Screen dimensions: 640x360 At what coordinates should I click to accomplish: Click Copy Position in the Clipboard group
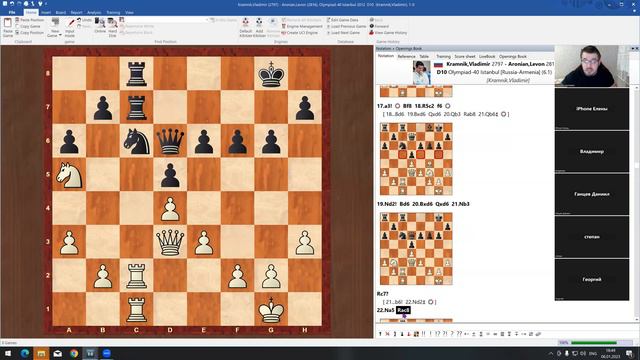pos(29,33)
